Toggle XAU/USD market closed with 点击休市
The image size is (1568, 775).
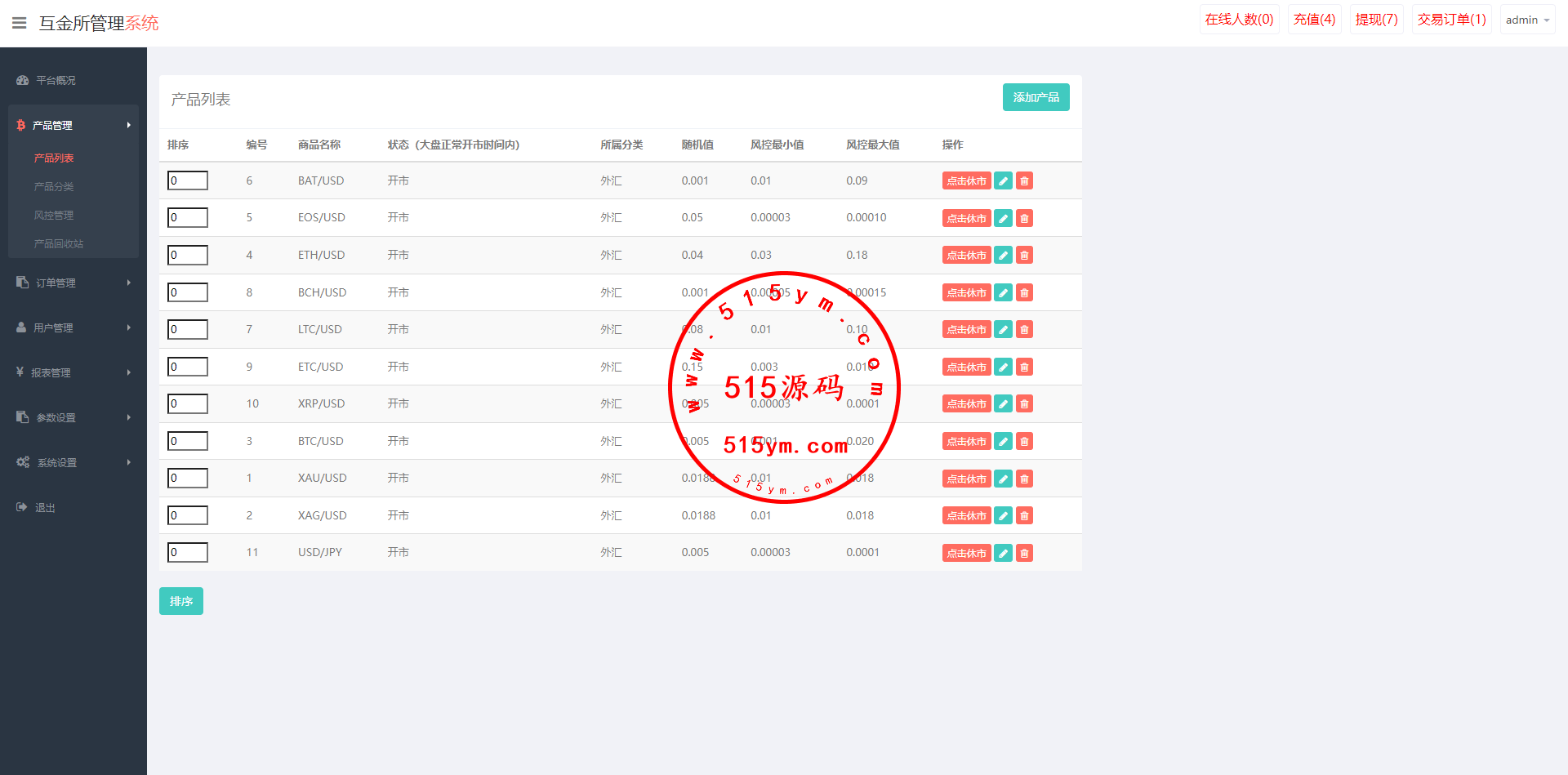(966, 479)
